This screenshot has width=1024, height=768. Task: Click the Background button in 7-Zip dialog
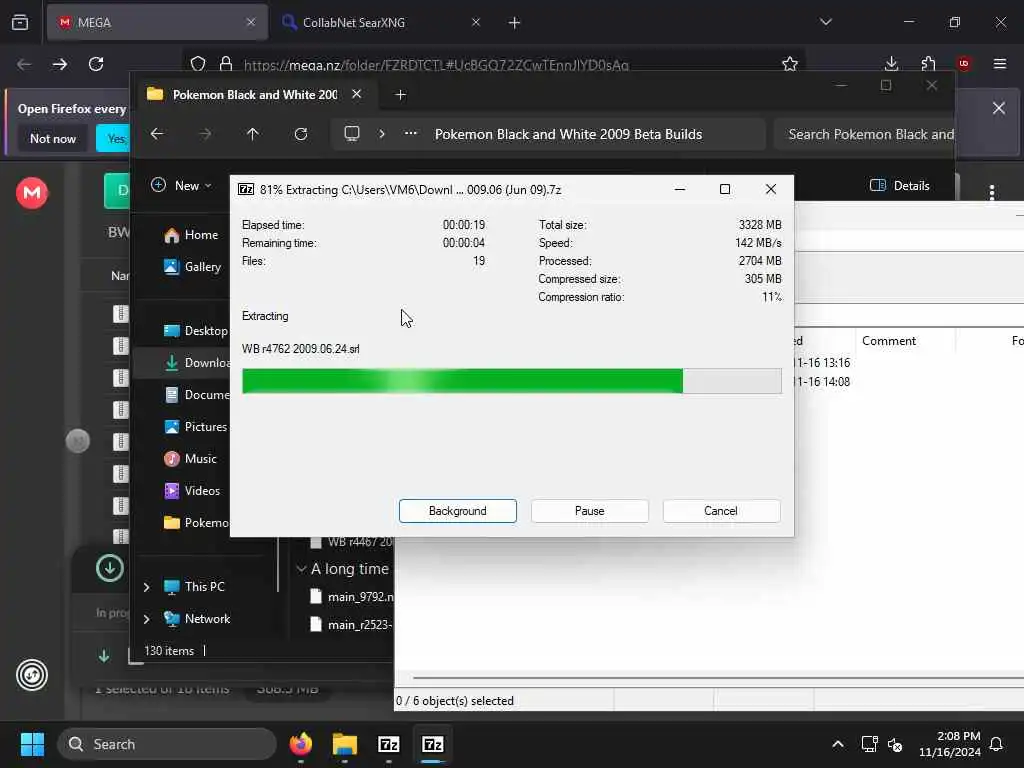[x=457, y=511]
